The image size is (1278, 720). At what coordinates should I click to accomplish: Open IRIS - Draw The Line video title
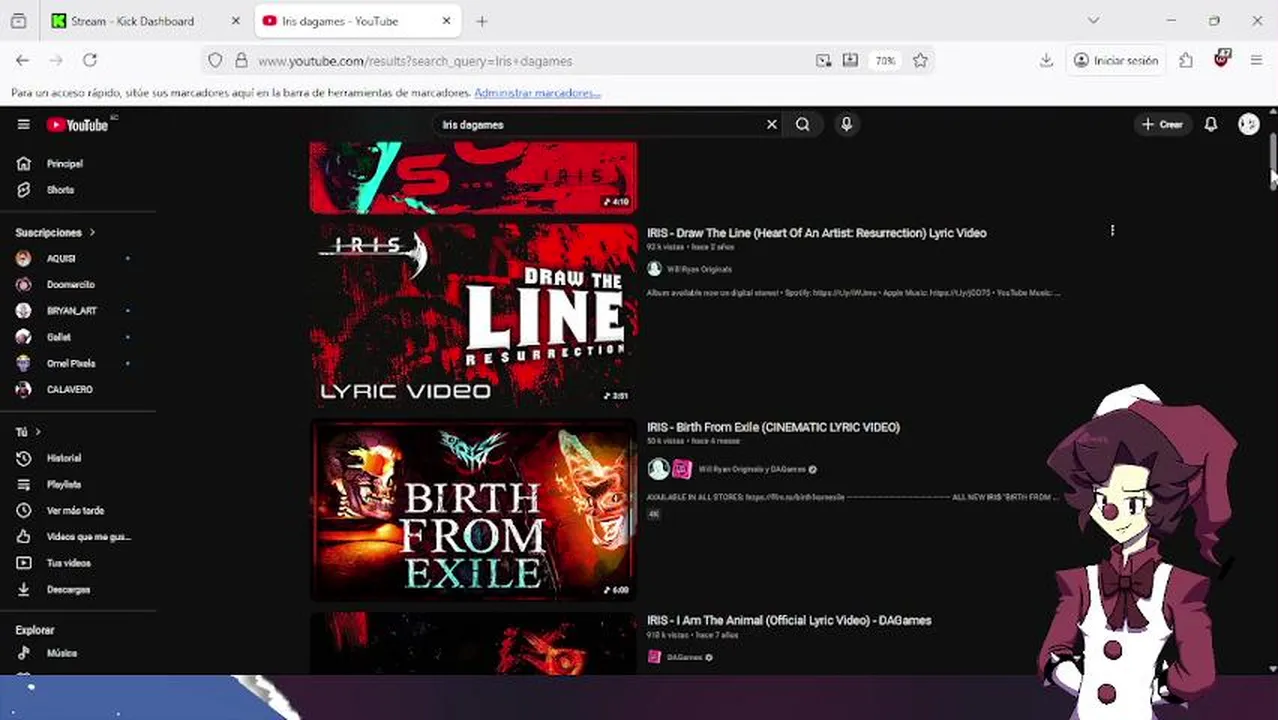point(816,233)
